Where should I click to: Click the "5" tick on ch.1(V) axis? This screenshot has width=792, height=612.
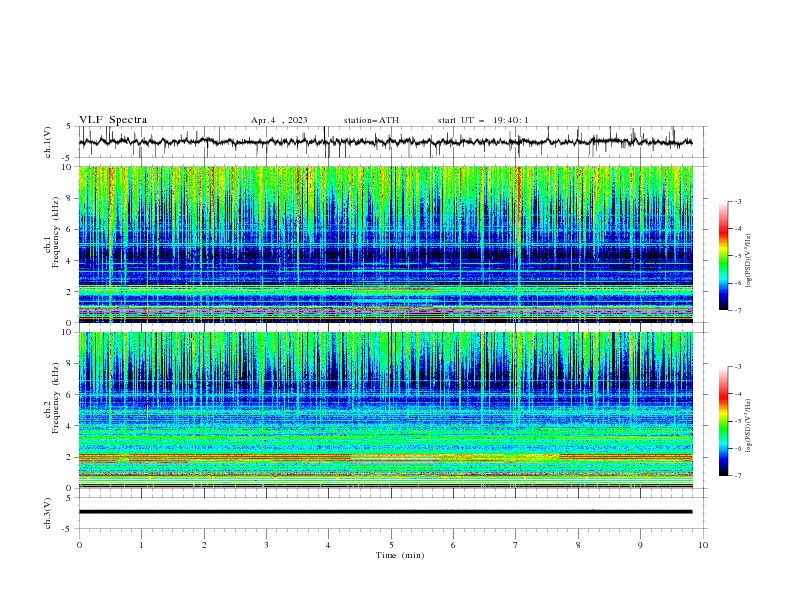(69, 127)
